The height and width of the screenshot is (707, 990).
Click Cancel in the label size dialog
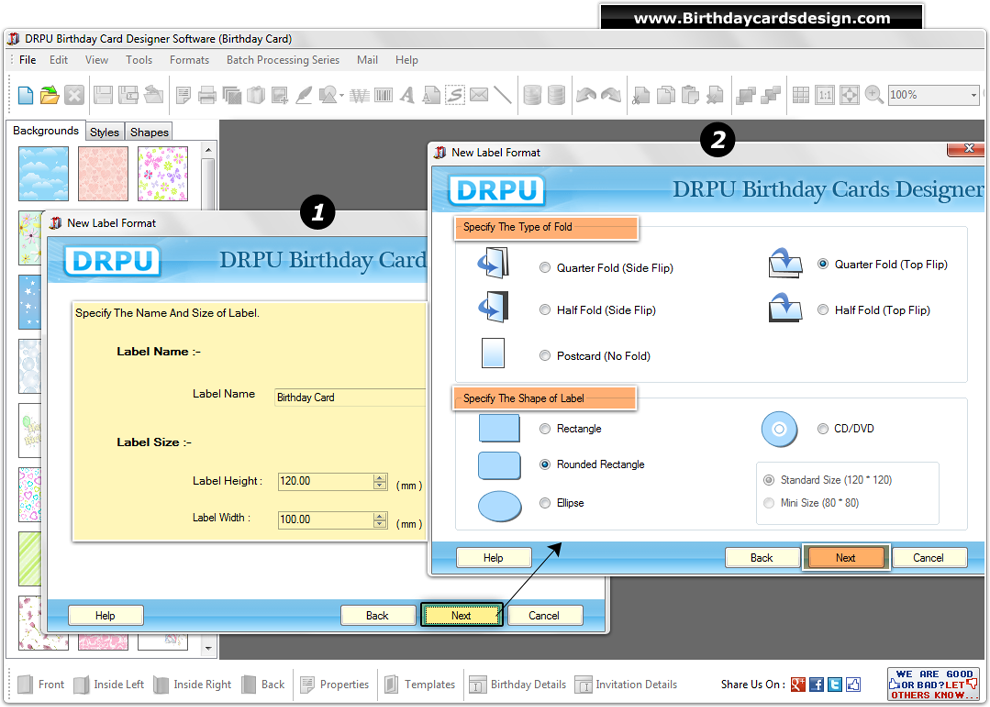tap(544, 615)
